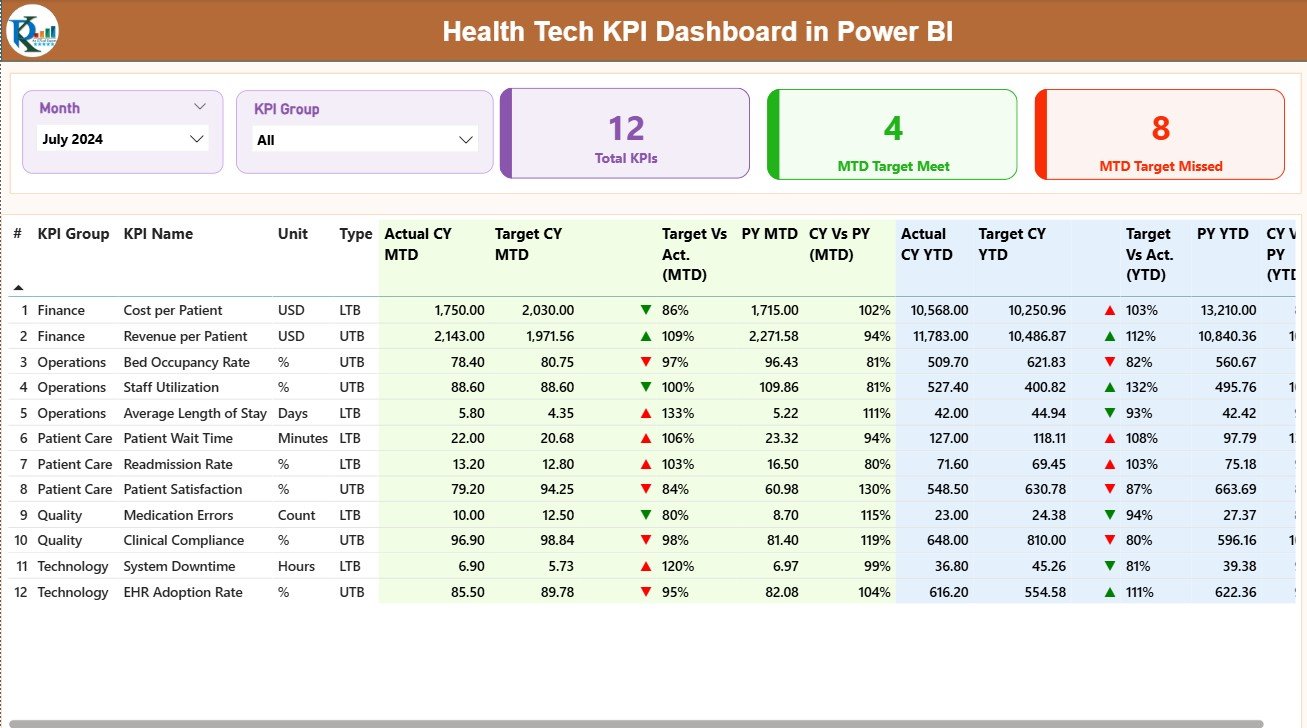Screen dimensions: 1307x728
Task: Click red up arrow for Average Length of Stay MTD
Action: [646, 413]
